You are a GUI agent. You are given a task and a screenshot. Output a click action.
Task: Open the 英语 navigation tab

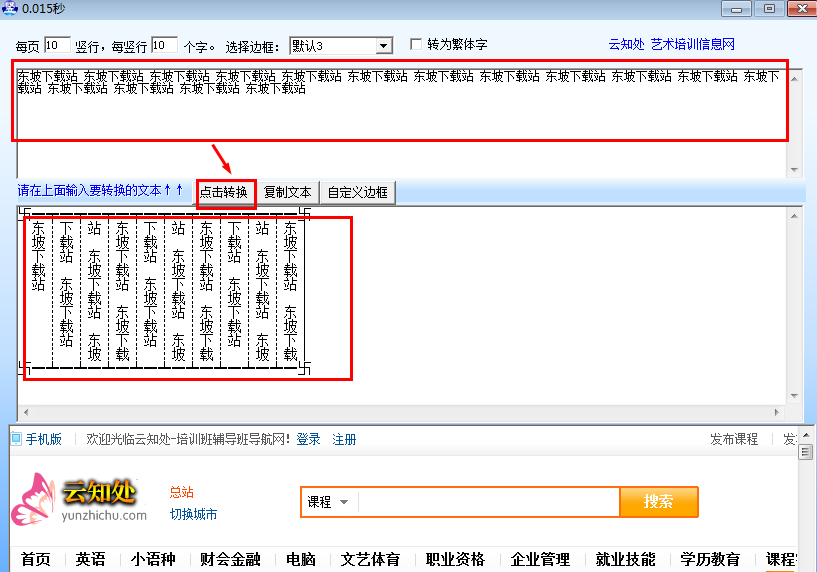(x=90, y=559)
